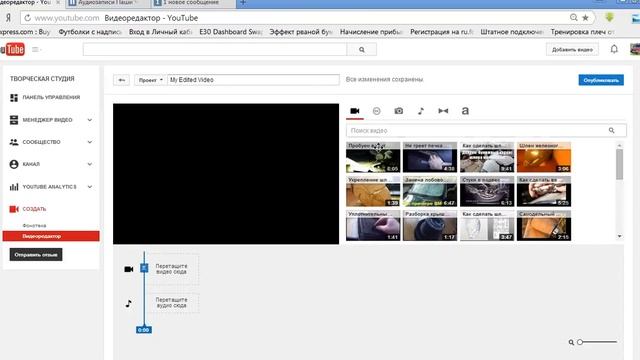Bookmark the page with the star icon
This screenshot has height=360, width=640.
585,18
